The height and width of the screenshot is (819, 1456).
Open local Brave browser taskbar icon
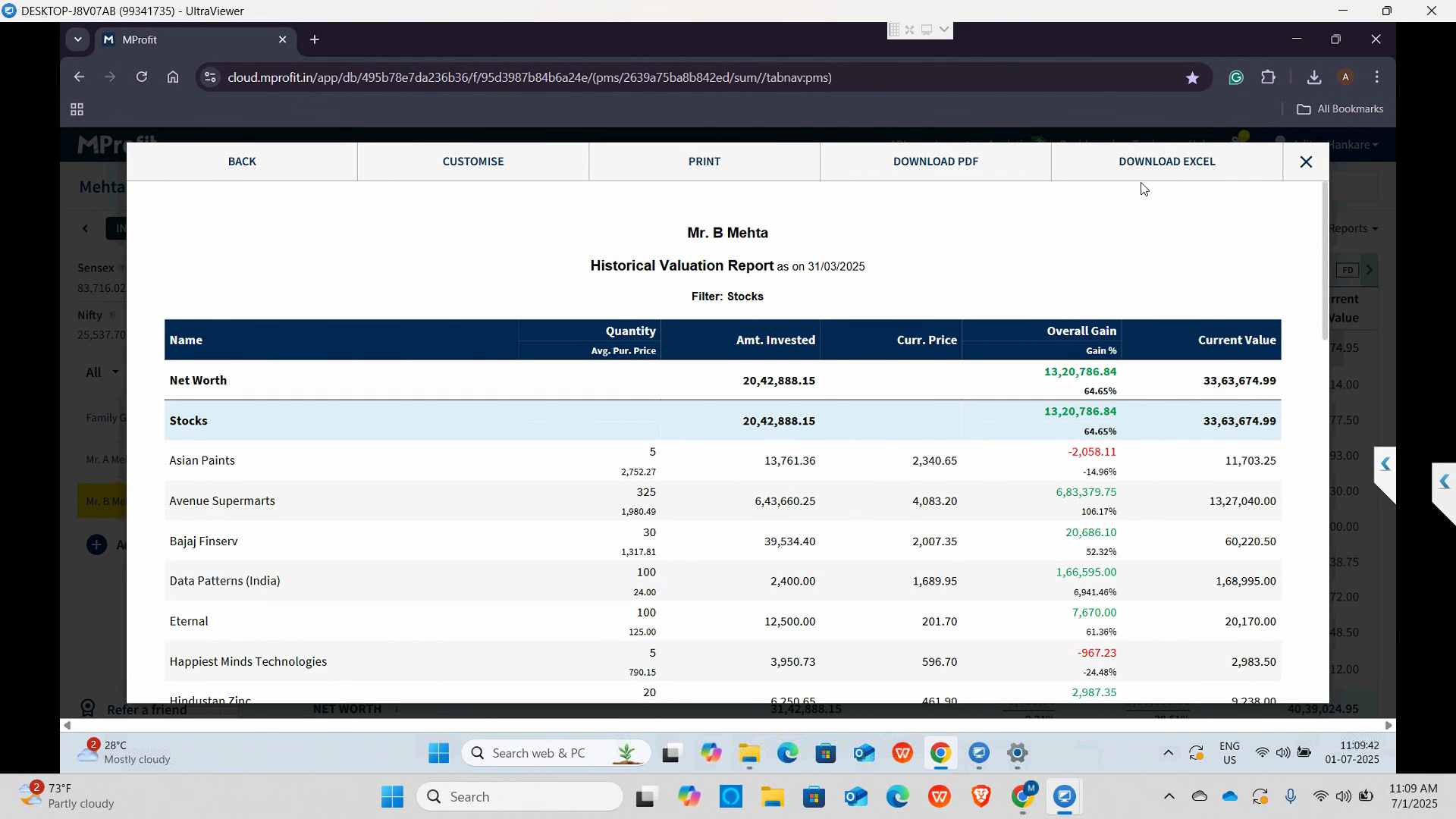pyautogui.click(x=981, y=797)
